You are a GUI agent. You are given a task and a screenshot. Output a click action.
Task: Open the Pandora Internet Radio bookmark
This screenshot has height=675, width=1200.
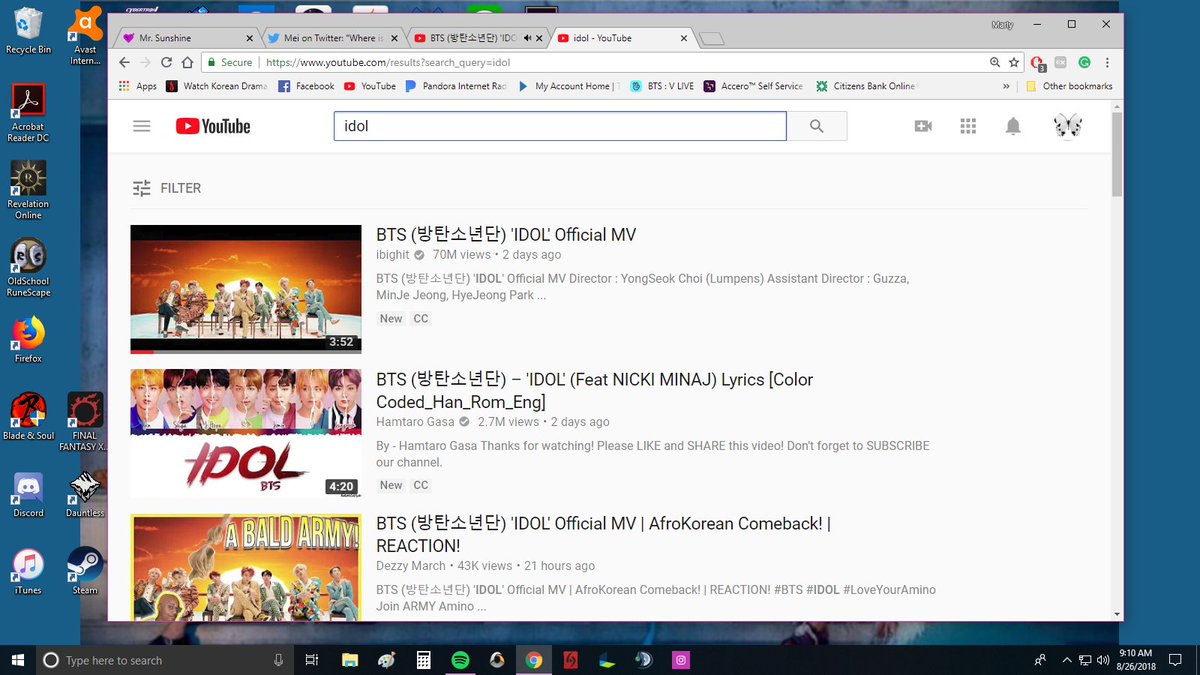(456, 86)
